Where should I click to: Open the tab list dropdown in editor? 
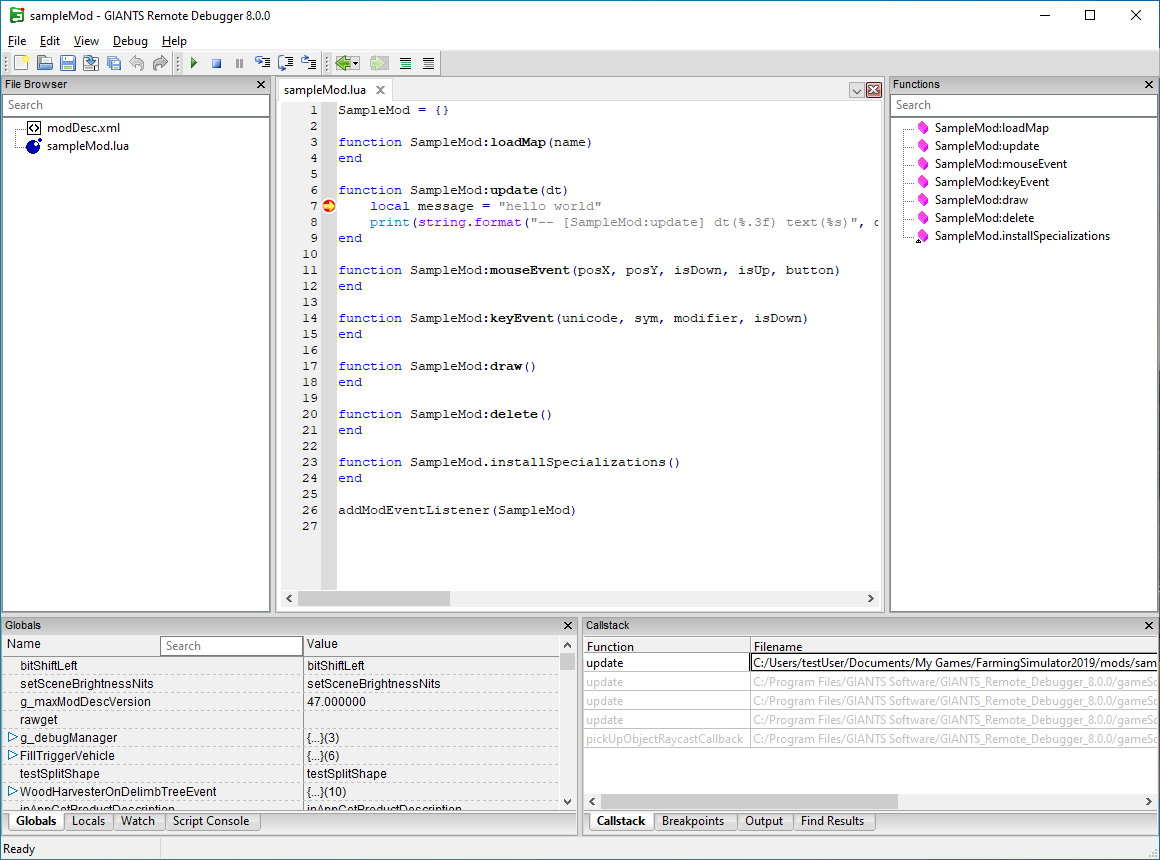click(856, 90)
